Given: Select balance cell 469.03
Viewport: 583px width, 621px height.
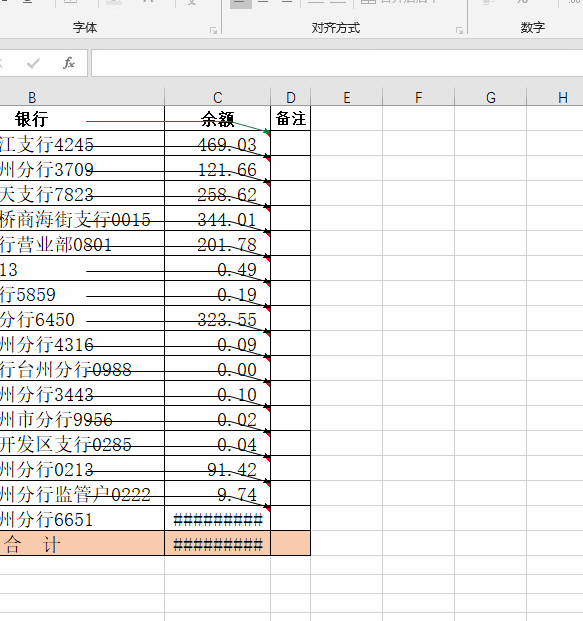Looking at the screenshot, I should pyautogui.click(x=217, y=143).
